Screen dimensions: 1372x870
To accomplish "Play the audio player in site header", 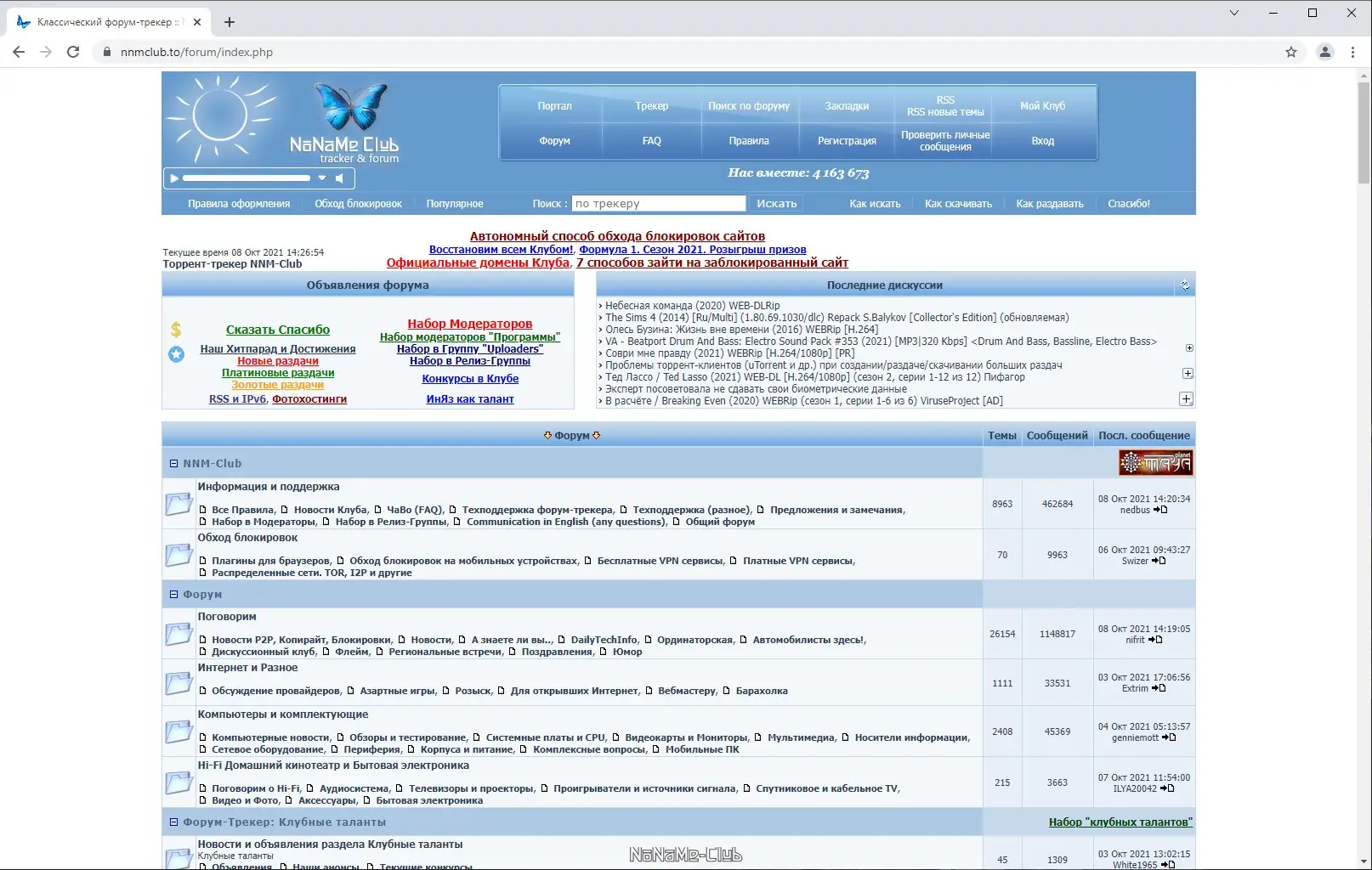I will pos(174,178).
